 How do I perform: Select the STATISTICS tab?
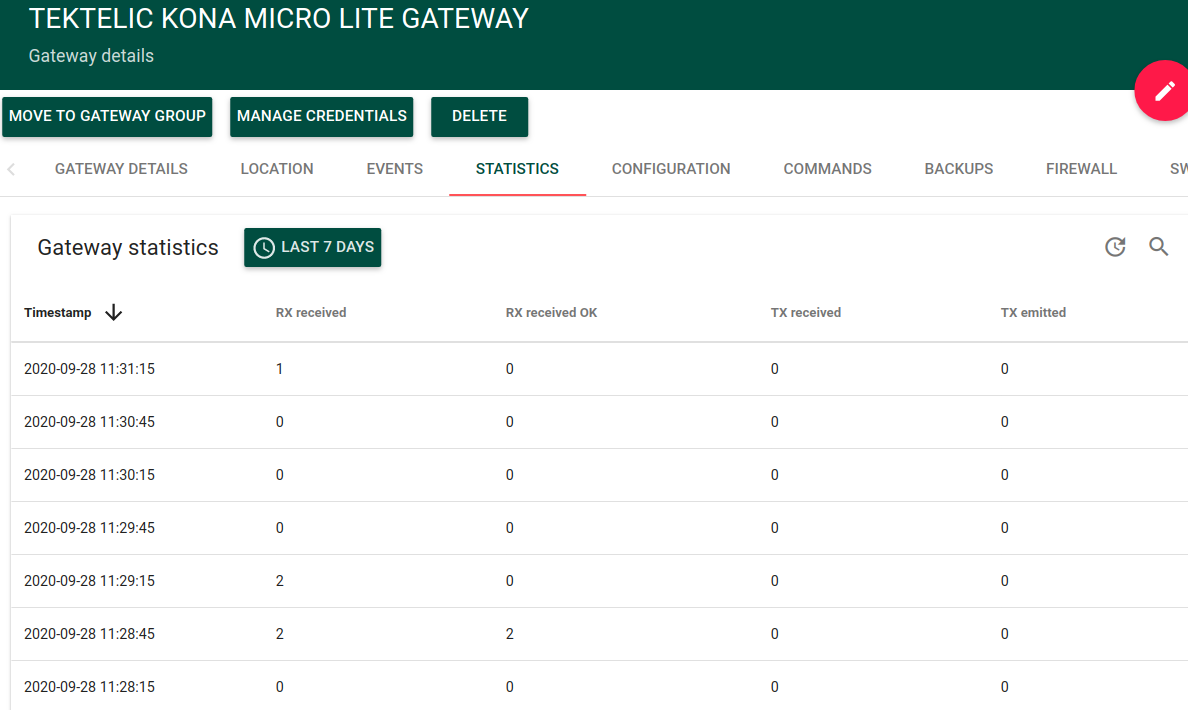pos(517,168)
